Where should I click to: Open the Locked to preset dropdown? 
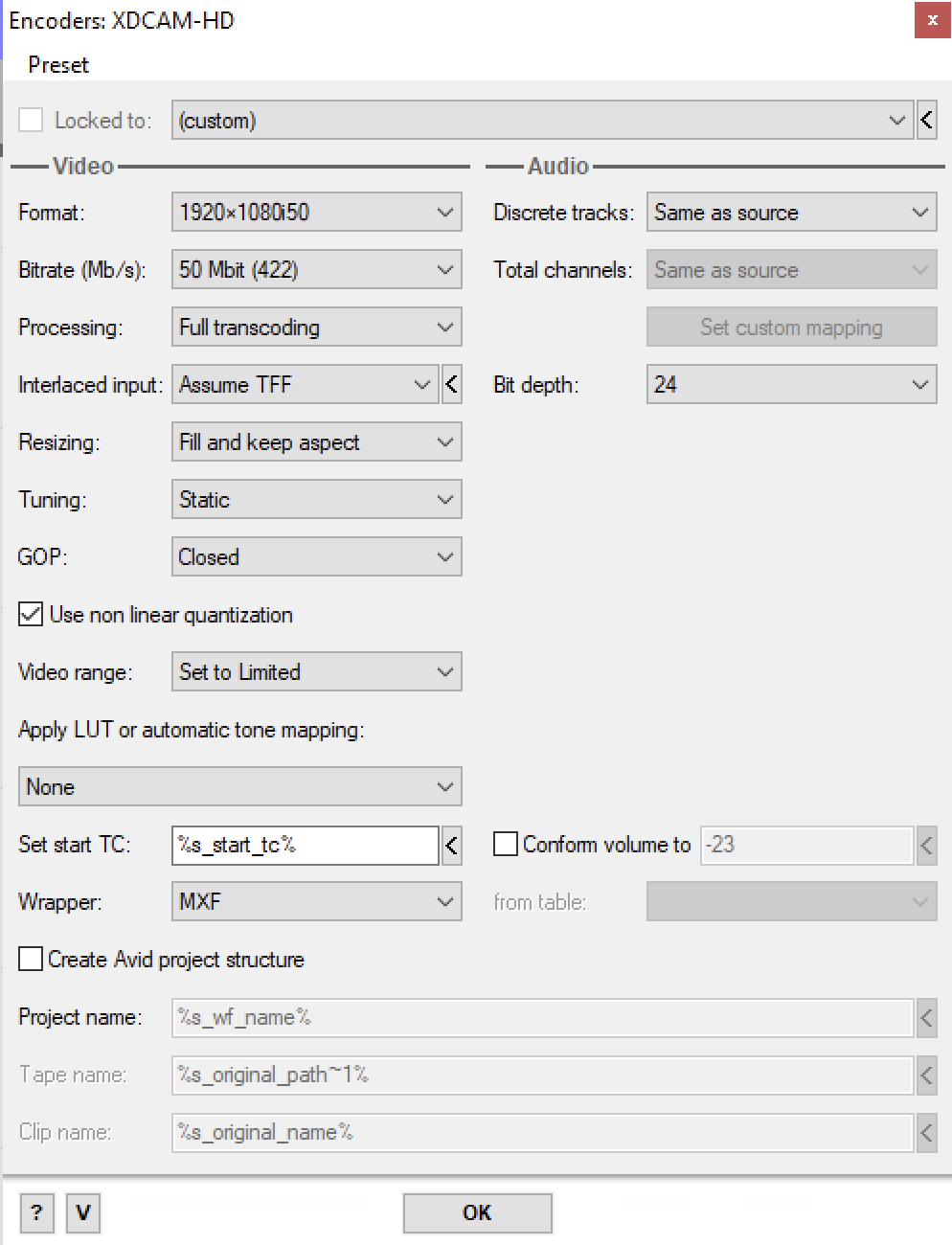[x=542, y=120]
